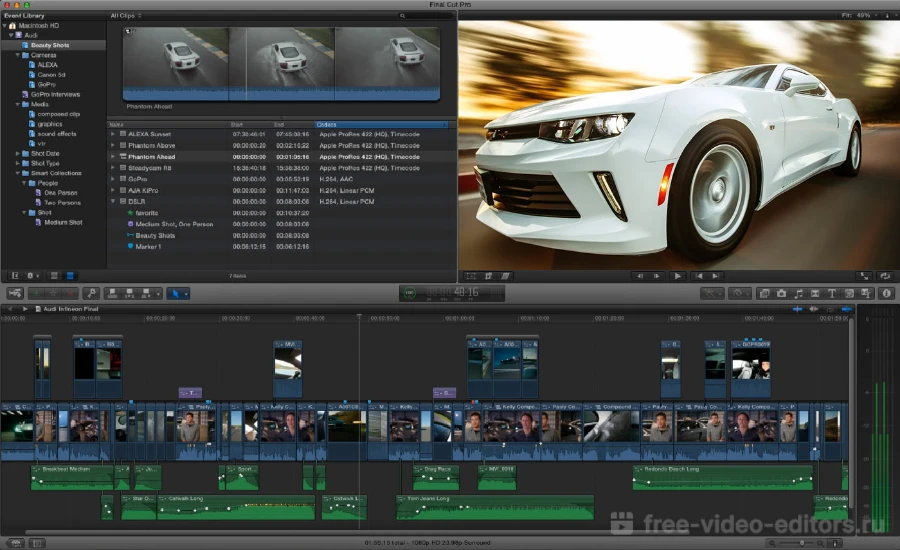Image resolution: width=900 pixels, height=550 pixels.
Task: Open the Effects browser icon
Action: tap(764, 293)
